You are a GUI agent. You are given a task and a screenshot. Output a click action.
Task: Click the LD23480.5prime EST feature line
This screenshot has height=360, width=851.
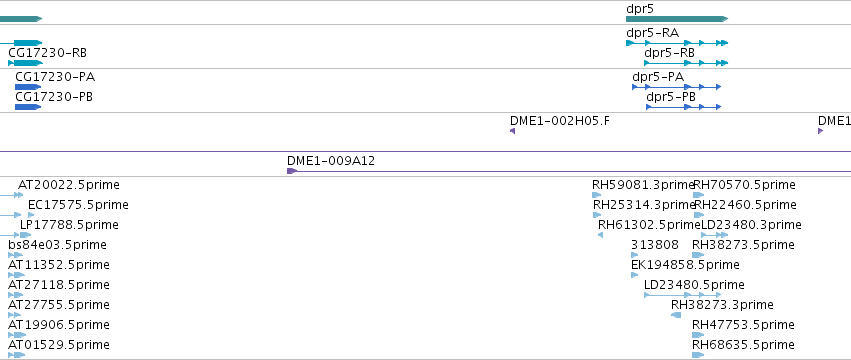682,295
